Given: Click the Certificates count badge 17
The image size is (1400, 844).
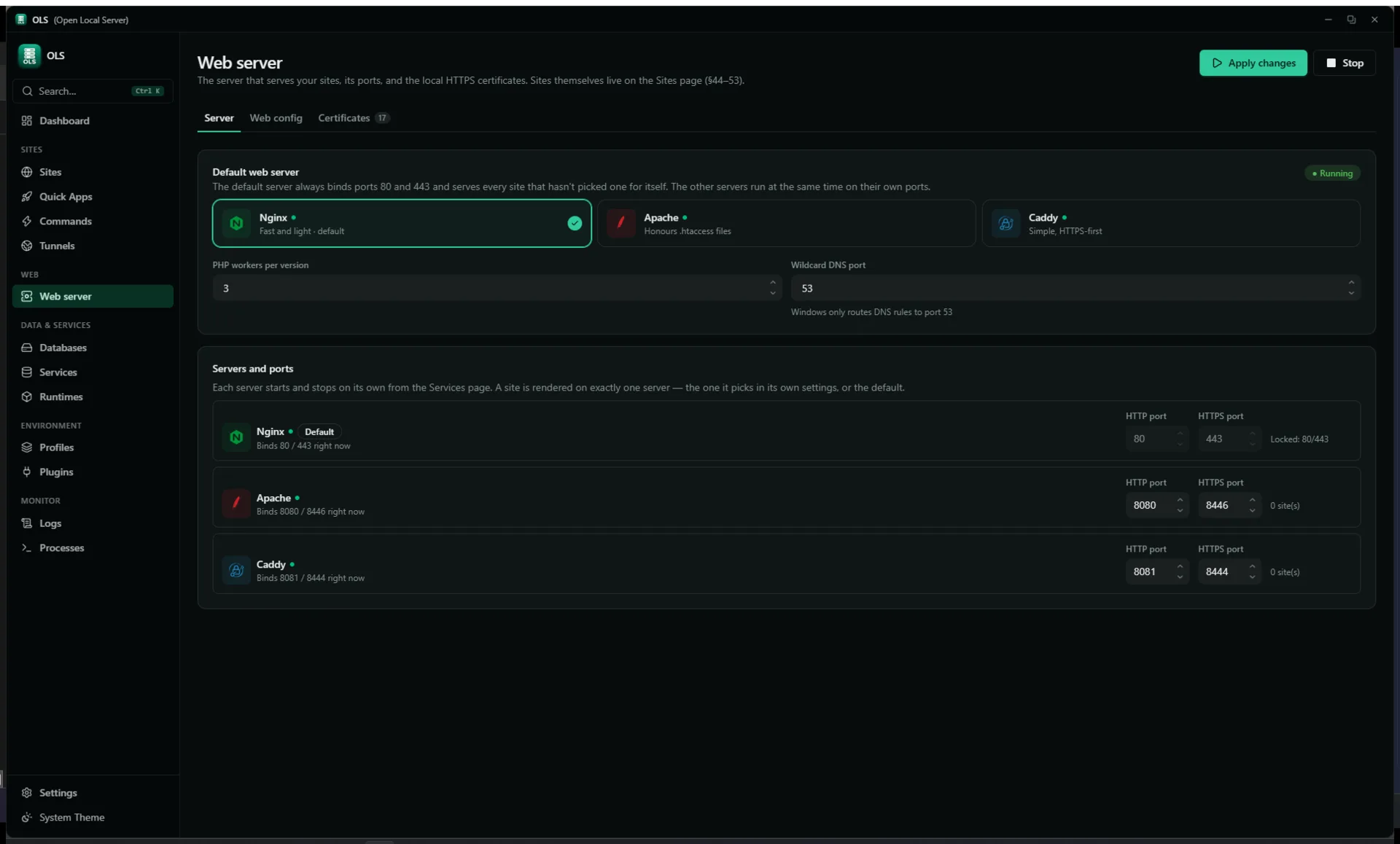Looking at the screenshot, I should coord(382,118).
